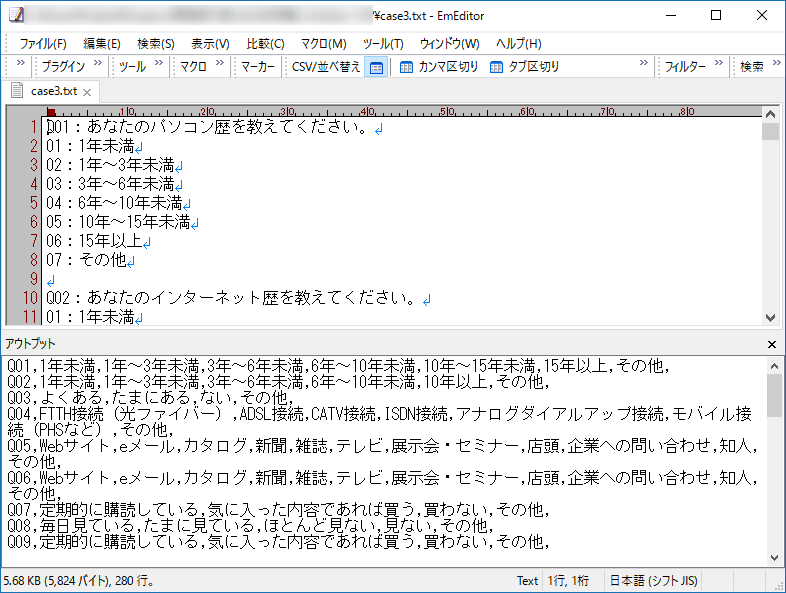Open the ウィンドウ(W) menu
This screenshot has height=593, width=786.
[449, 44]
